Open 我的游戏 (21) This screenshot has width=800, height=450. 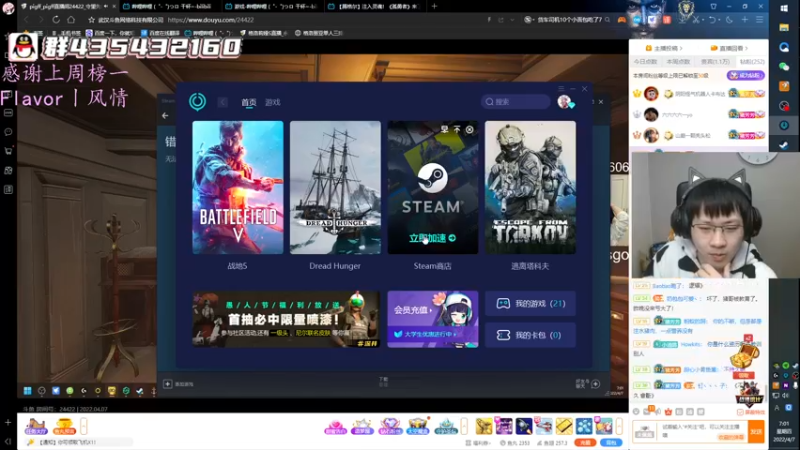click(x=530, y=304)
